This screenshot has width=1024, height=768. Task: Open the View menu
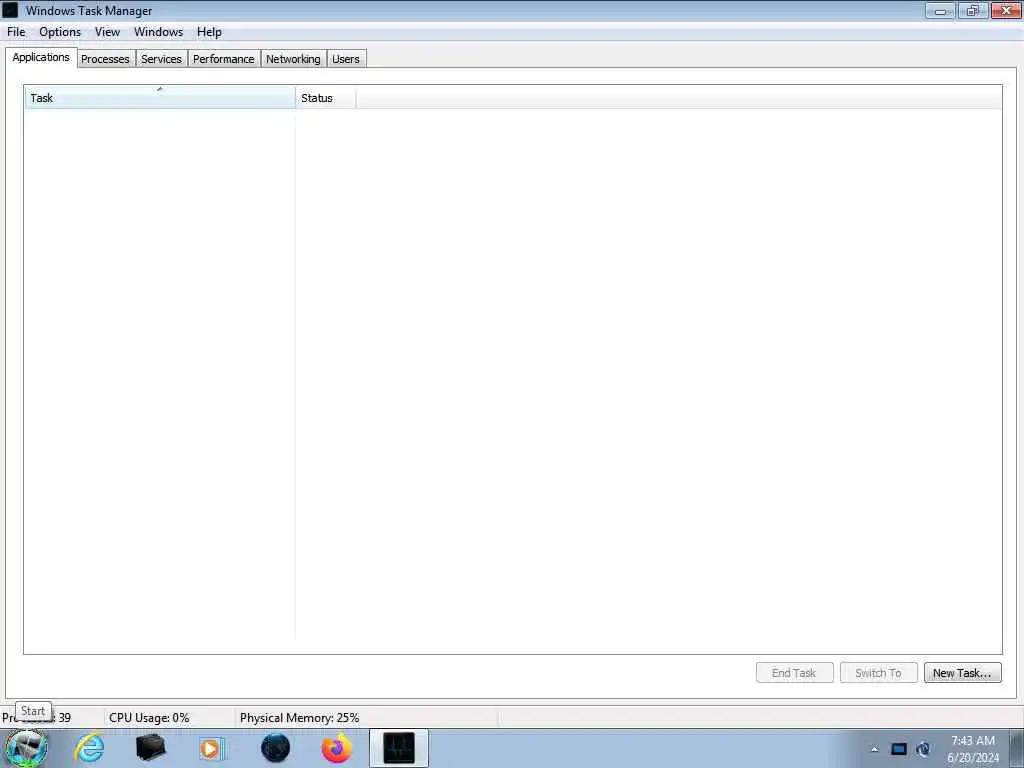[107, 32]
